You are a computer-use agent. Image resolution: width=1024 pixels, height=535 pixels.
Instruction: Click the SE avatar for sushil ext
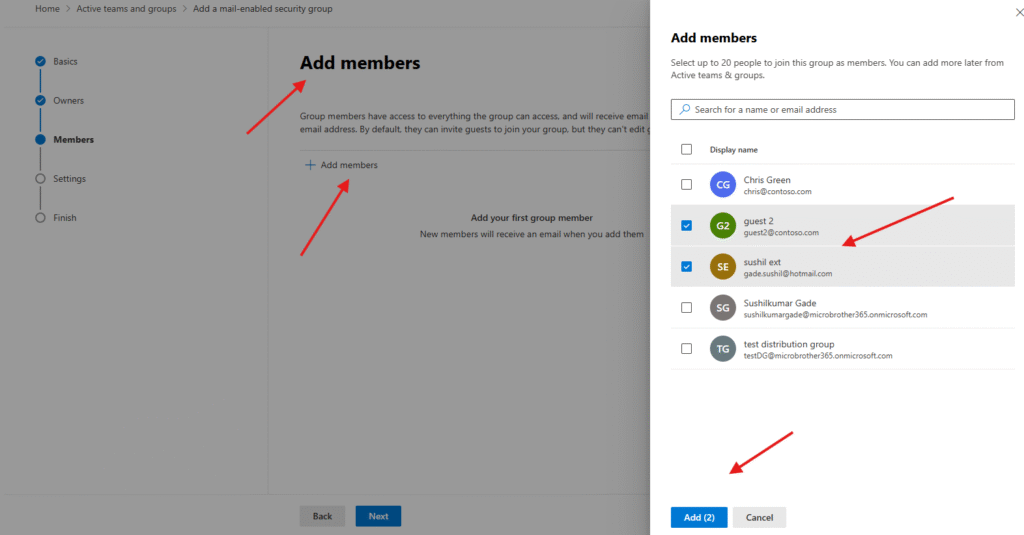pos(722,267)
